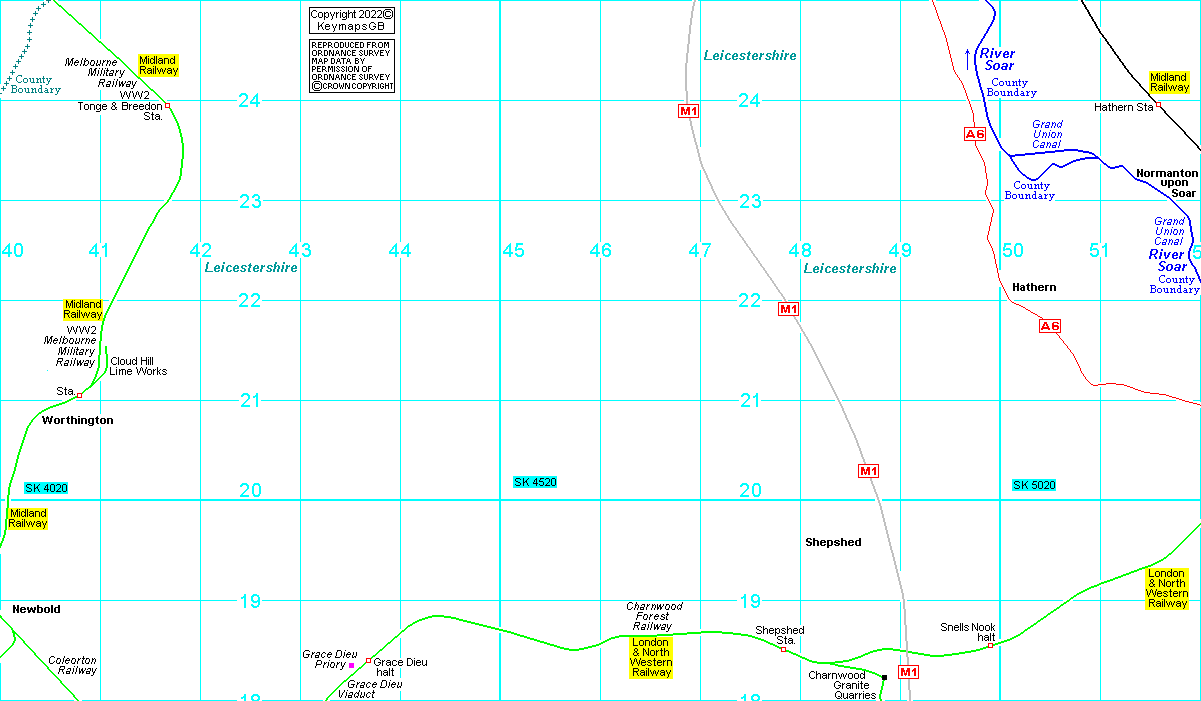Click the Normanton upon Soar place name
This screenshot has height=701, width=1201.
coord(1166,183)
